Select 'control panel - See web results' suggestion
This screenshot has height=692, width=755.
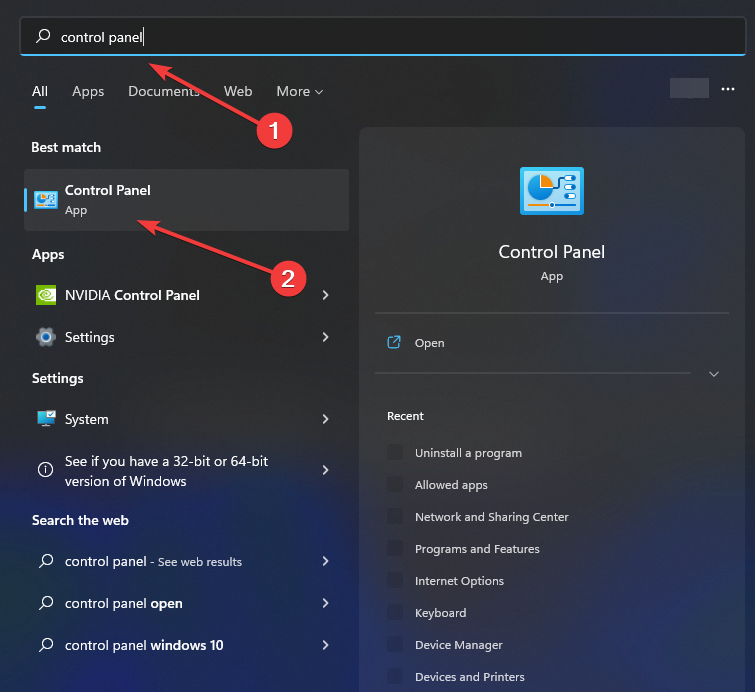(x=186, y=561)
